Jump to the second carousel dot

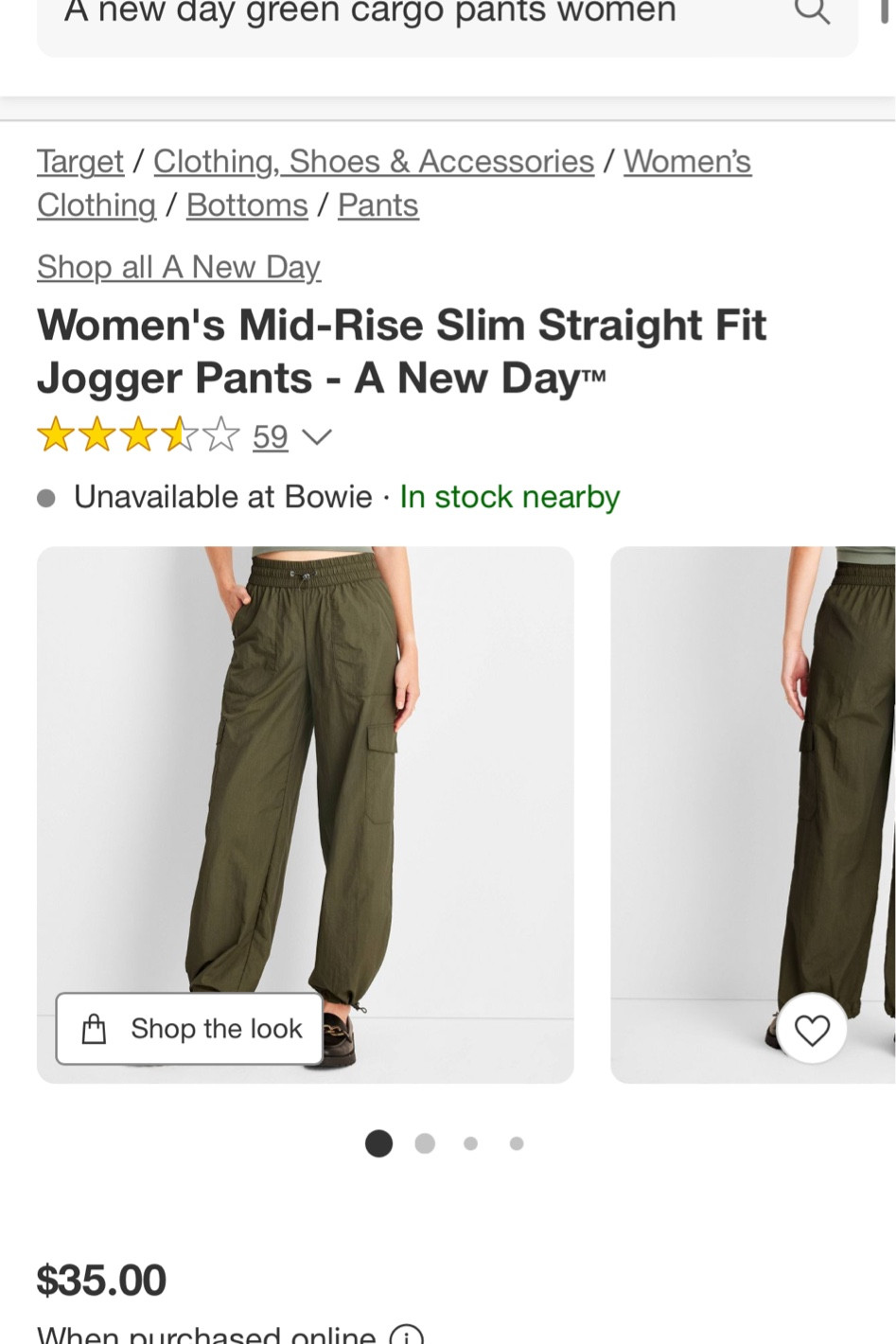425,1143
